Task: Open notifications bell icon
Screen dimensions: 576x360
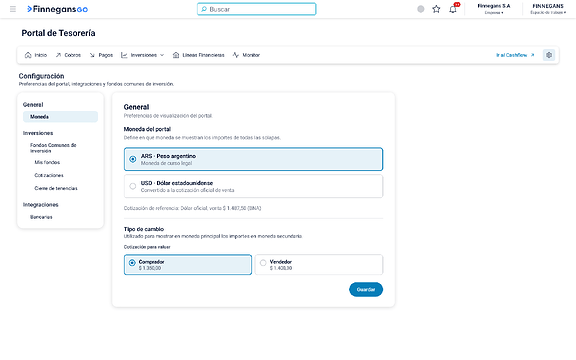Action: [x=453, y=9]
